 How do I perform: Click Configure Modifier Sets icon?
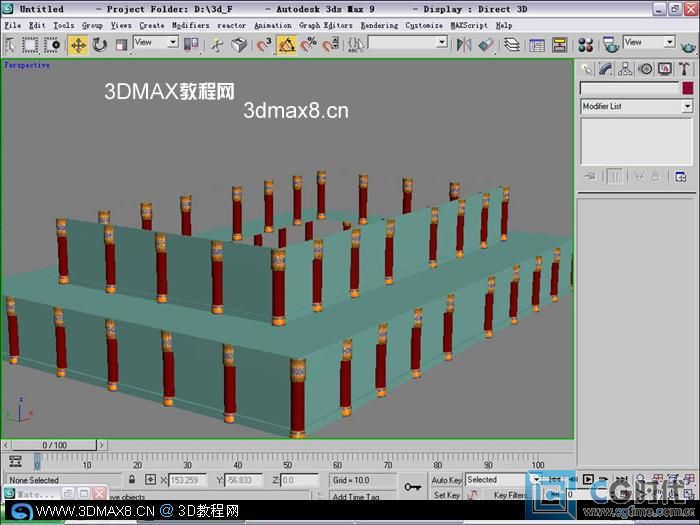coord(680,177)
